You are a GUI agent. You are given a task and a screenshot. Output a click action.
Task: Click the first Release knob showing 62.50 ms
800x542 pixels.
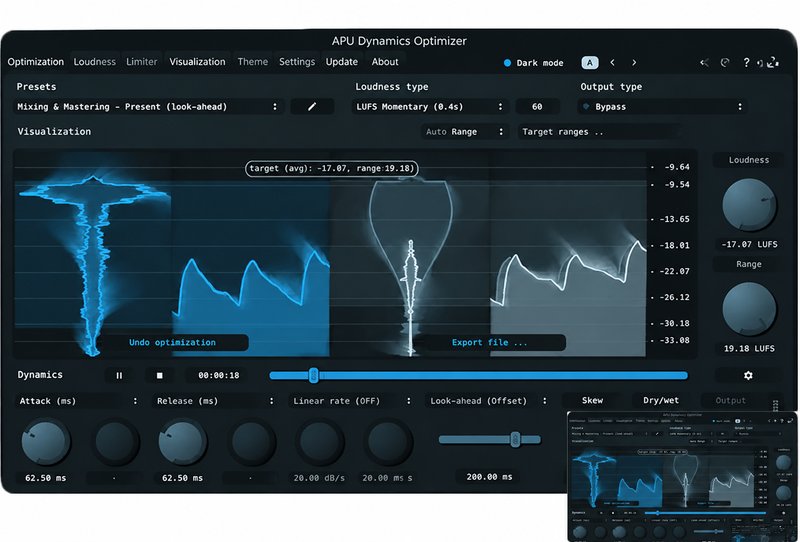[x=182, y=442]
